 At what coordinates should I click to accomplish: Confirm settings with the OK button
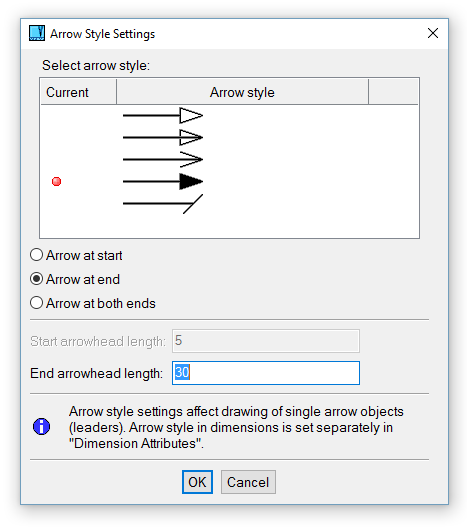[x=197, y=482]
